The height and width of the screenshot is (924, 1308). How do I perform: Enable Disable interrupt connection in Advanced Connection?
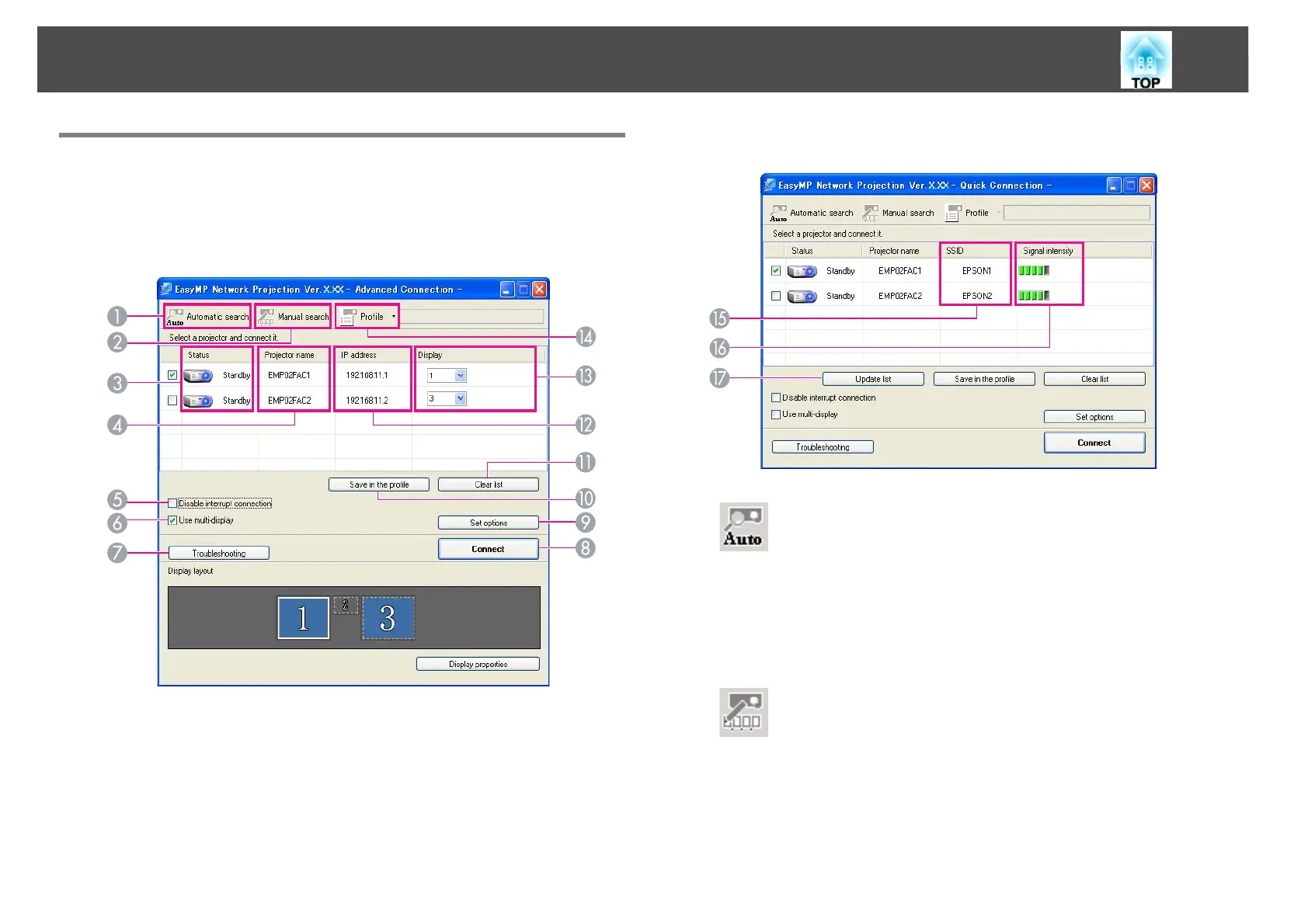click(x=172, y=503)
